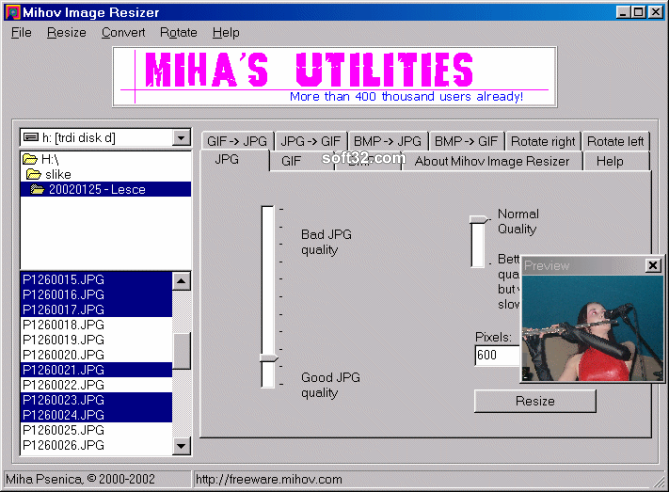Select file P1260018.JPG

96,325
